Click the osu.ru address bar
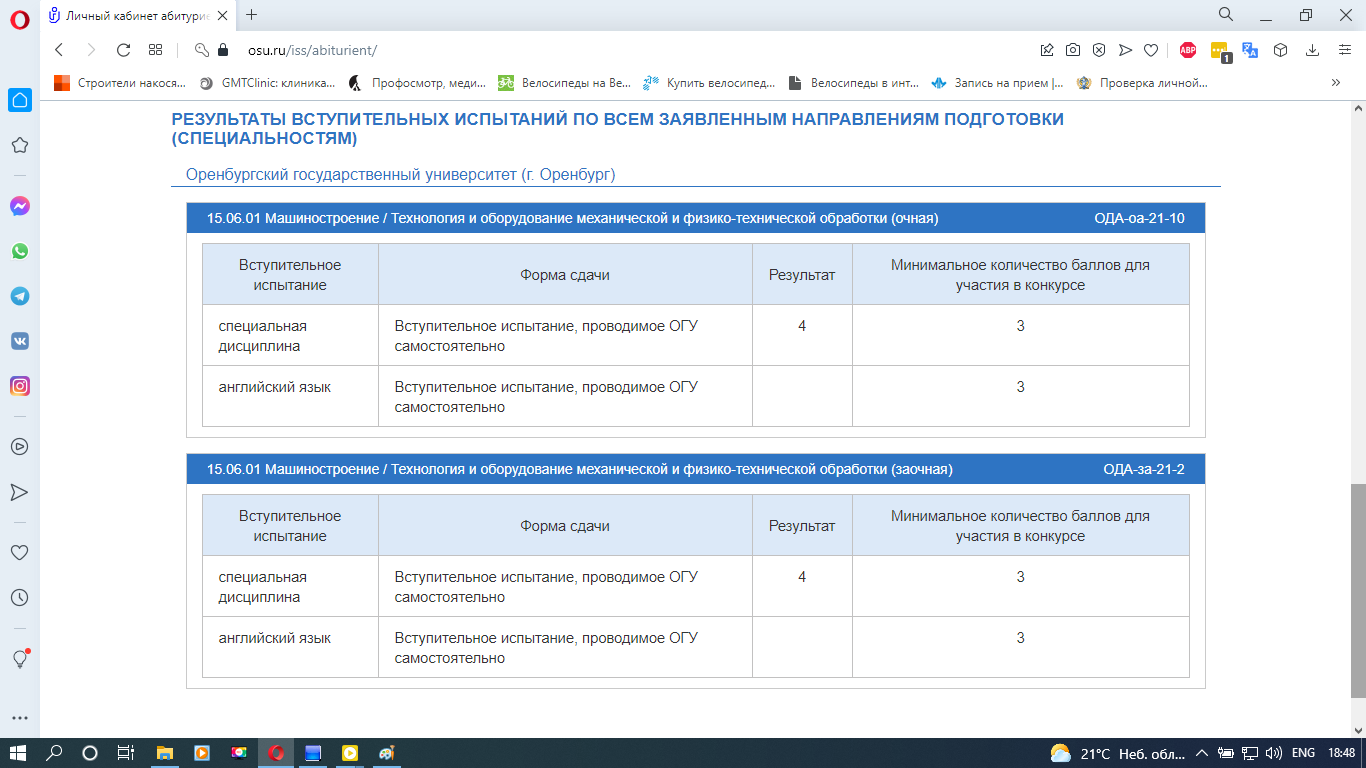 point(600,50)
